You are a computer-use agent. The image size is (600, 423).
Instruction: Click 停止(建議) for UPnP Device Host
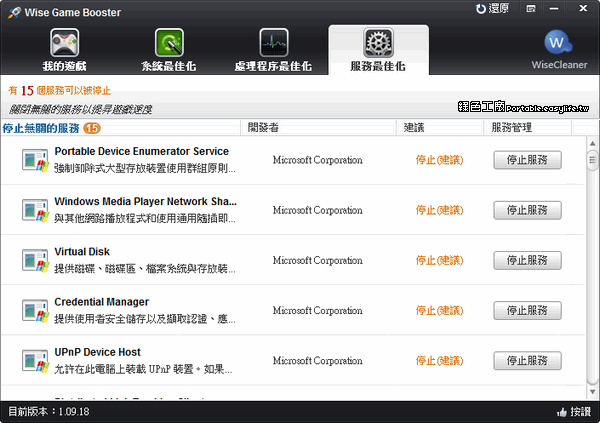[439, 361]
